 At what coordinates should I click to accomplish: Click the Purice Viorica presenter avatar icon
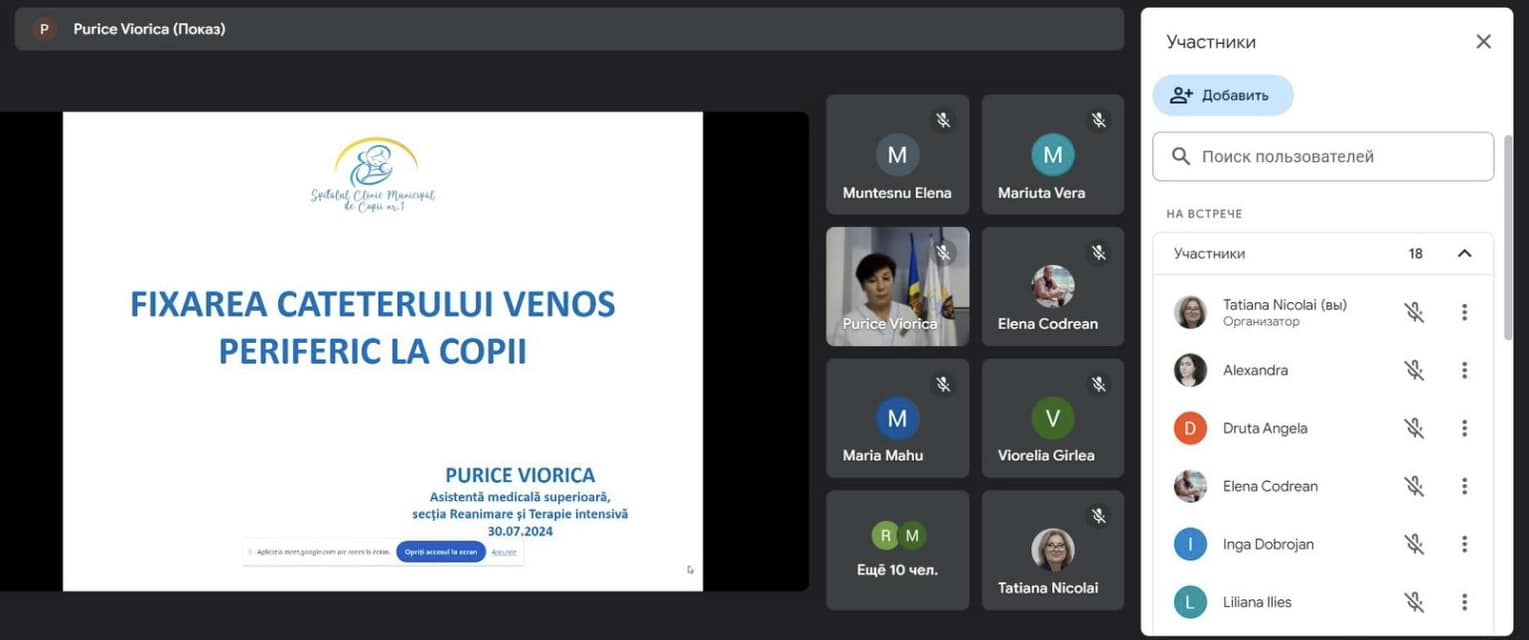pos(43,29)
